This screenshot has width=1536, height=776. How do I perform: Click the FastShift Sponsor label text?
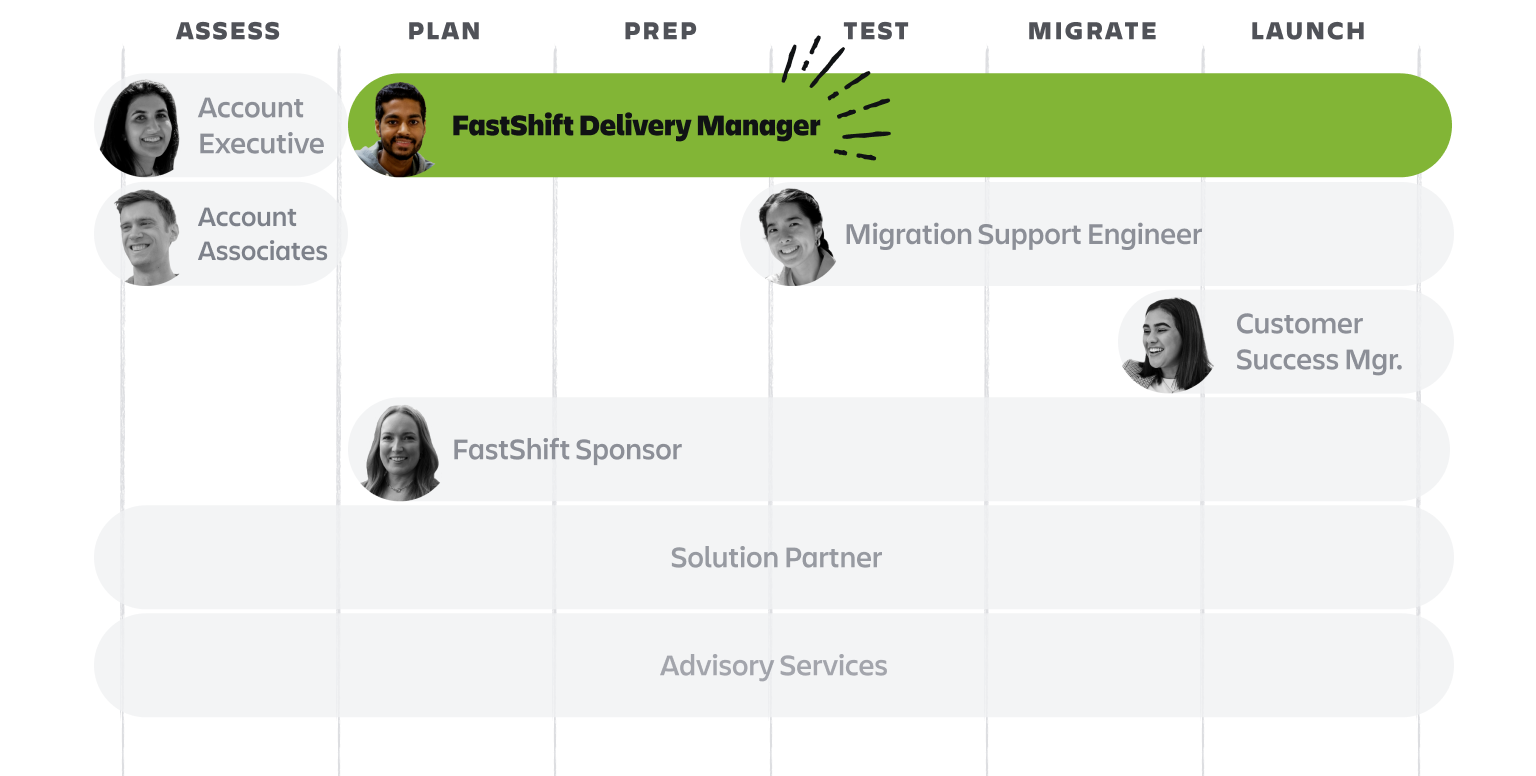[x=567, y=450]
